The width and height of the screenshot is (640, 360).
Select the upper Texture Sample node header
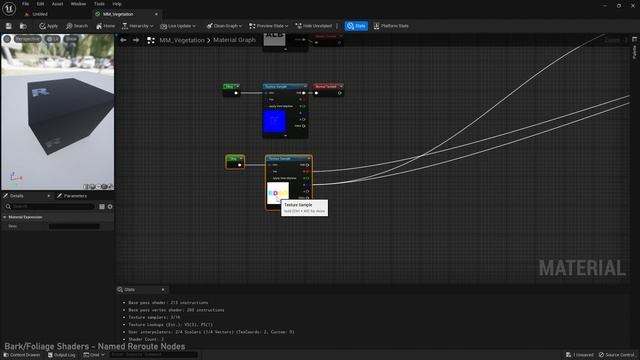point(285,87)
